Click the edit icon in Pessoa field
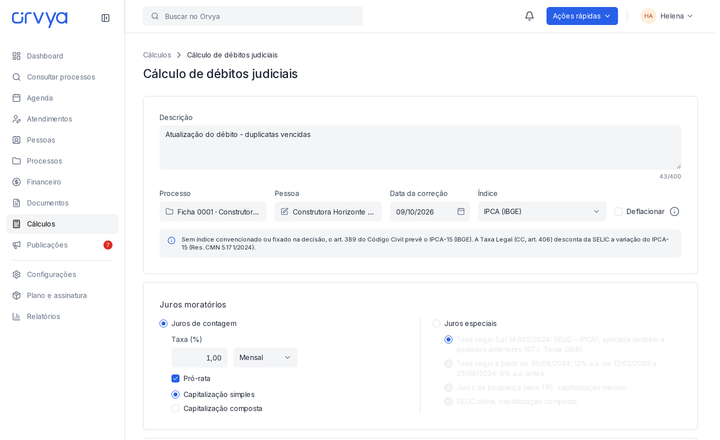This screenshot has height=440, width=720. (x=285, y=212)
